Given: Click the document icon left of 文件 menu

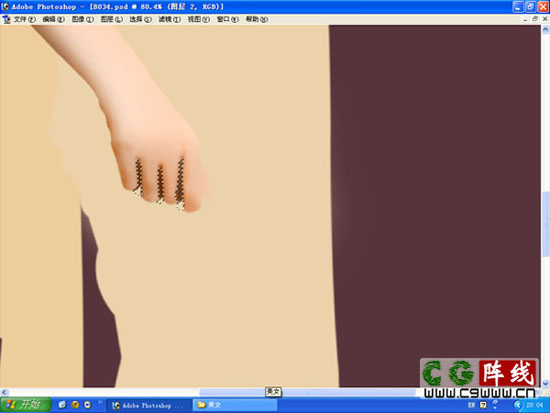Looking at the screenshot, I should point(6,20).
